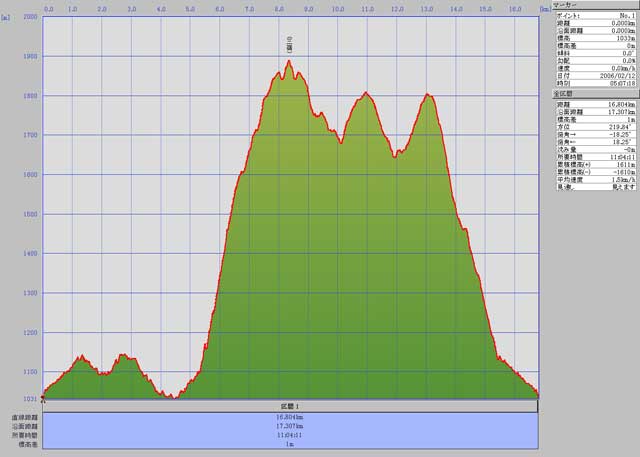Click the second peak near 11 km
Screen dimensions: 640x457
pyautogui.click(x=366, y=93)
